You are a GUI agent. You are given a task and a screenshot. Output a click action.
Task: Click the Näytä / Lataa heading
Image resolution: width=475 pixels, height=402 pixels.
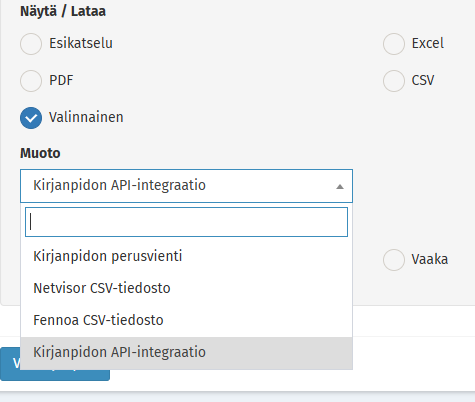tap(63, 11)
